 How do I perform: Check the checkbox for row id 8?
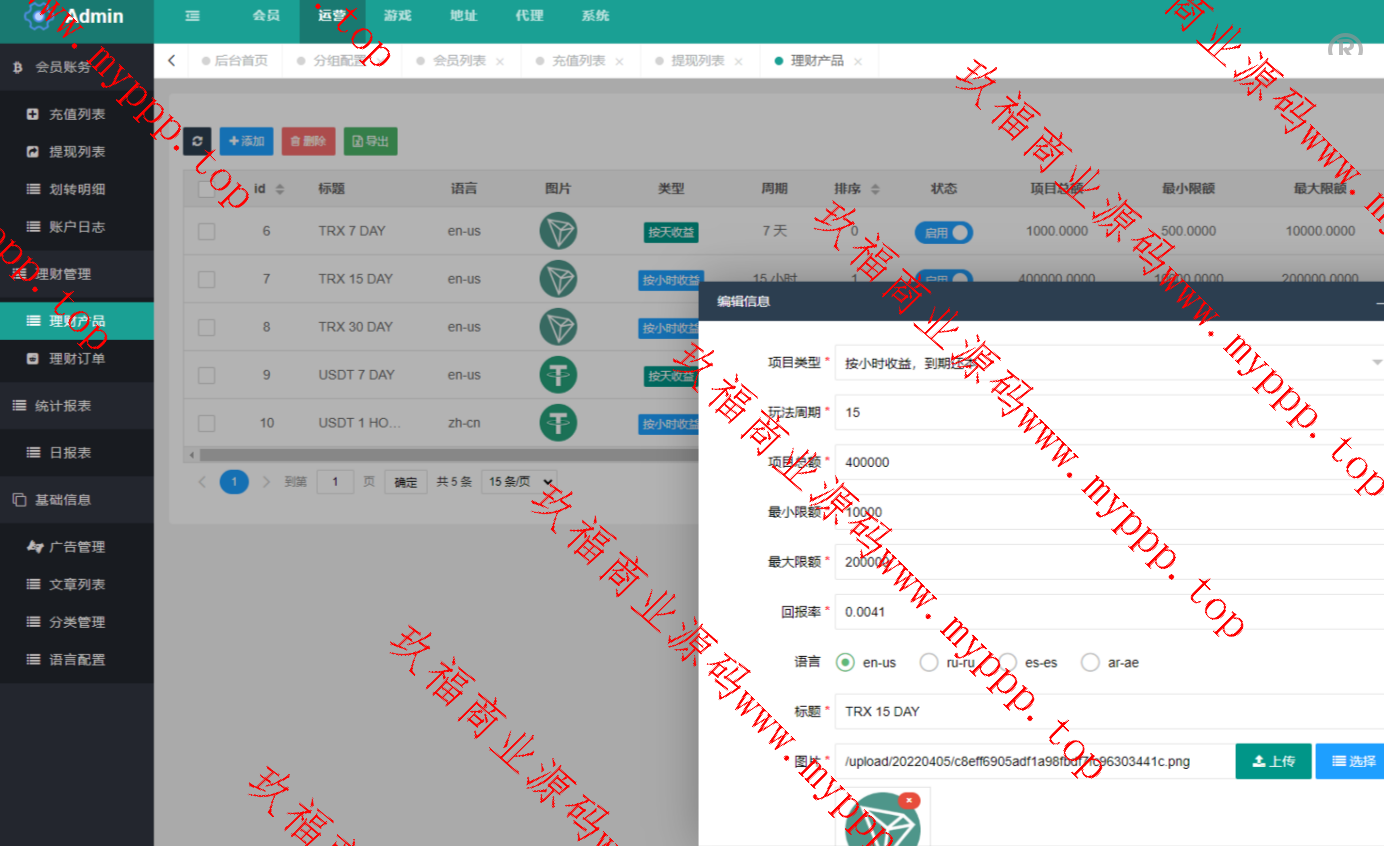pos(206,327)
